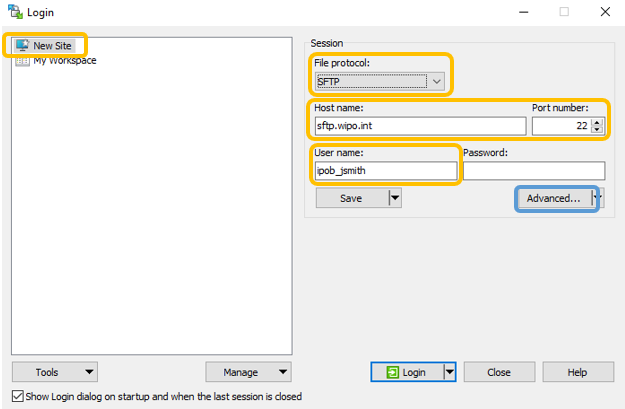625x409 pixels.
Task: Click into the Host name field
Action: [418, 126]
